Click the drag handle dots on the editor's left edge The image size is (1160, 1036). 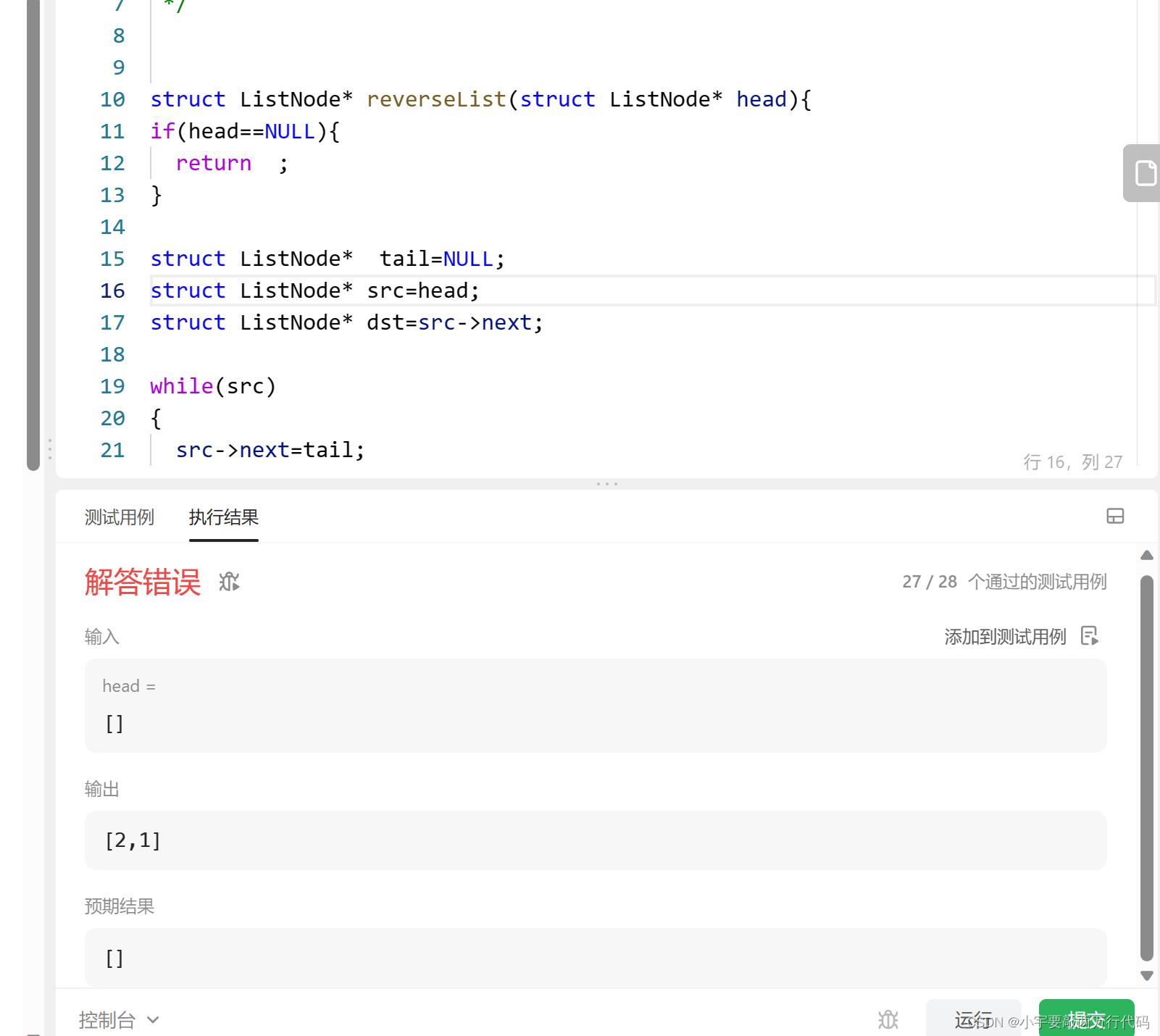(49, 449)
